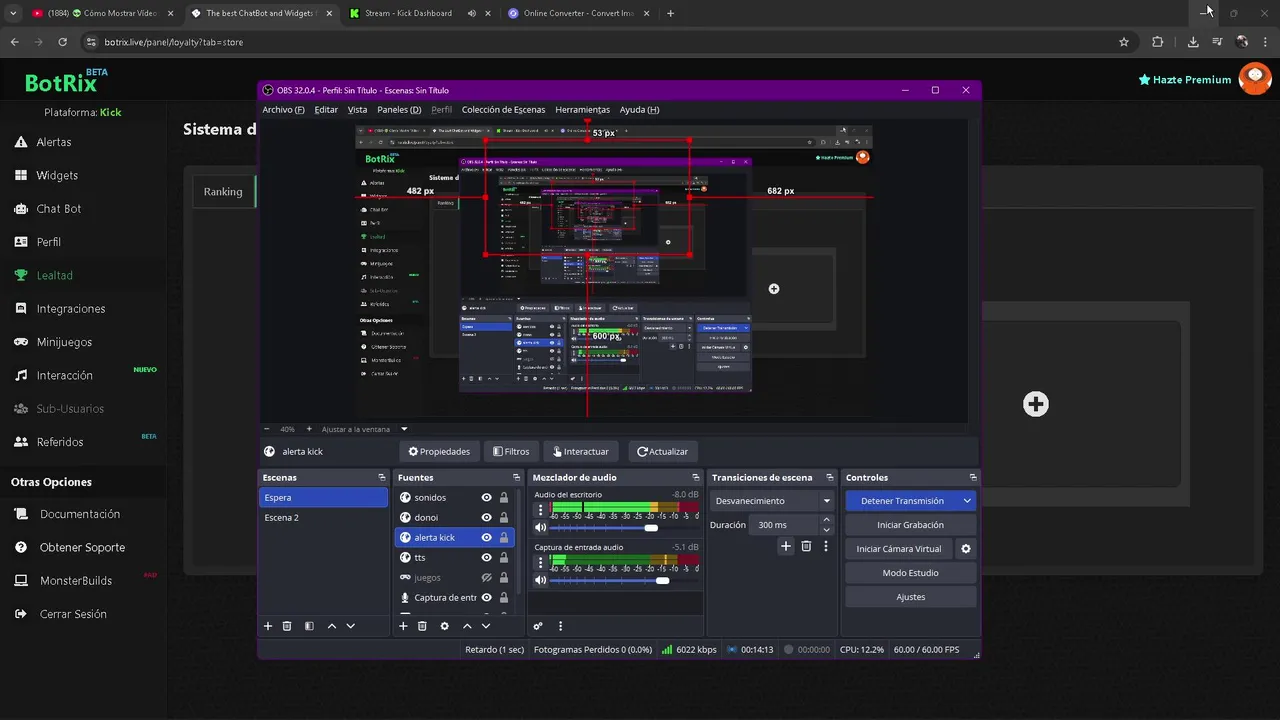This screenshot has height=720, width=1280.
Task: Toggle lock on alerta kick source
Action: click(504, 537)
